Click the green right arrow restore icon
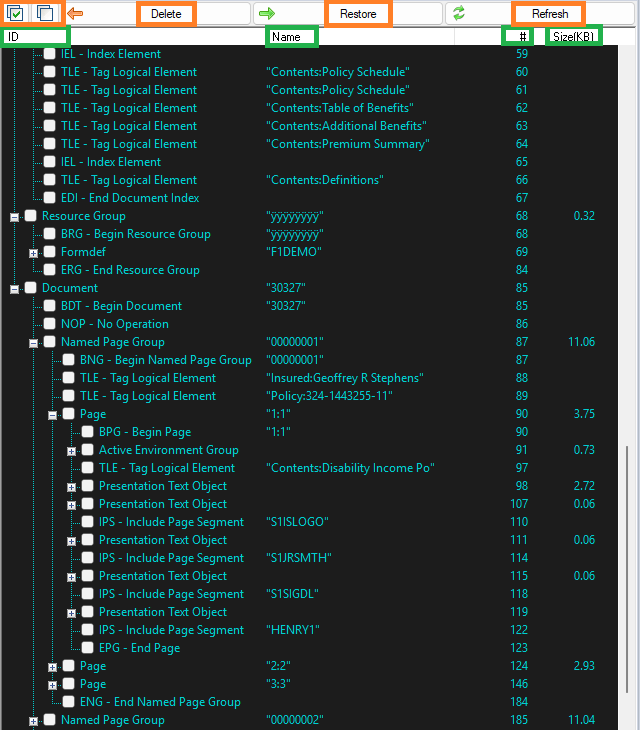640x730 pixels. tap(266, 13)
